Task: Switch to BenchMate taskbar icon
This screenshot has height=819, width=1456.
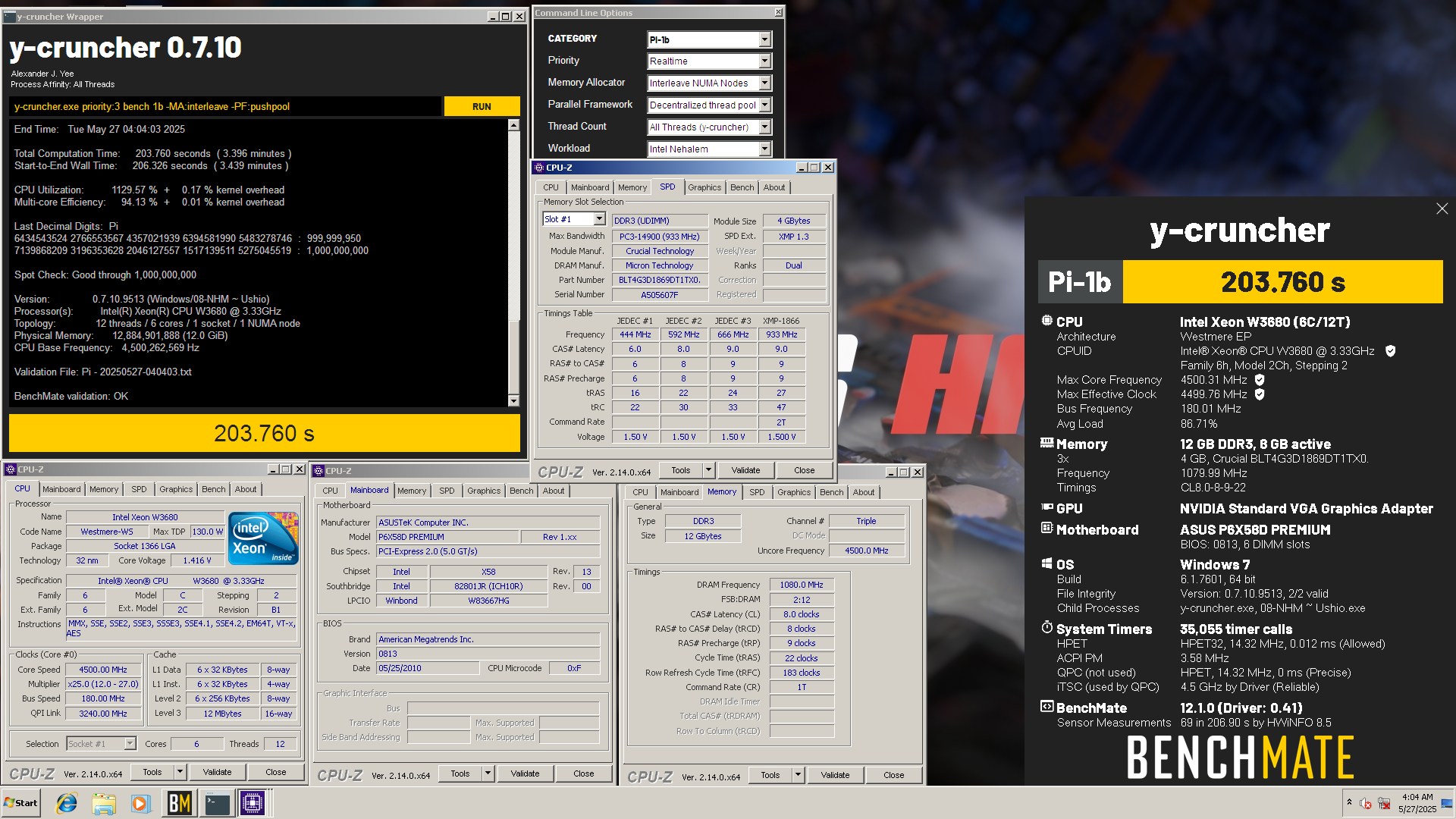Action: tap(179, 803)
